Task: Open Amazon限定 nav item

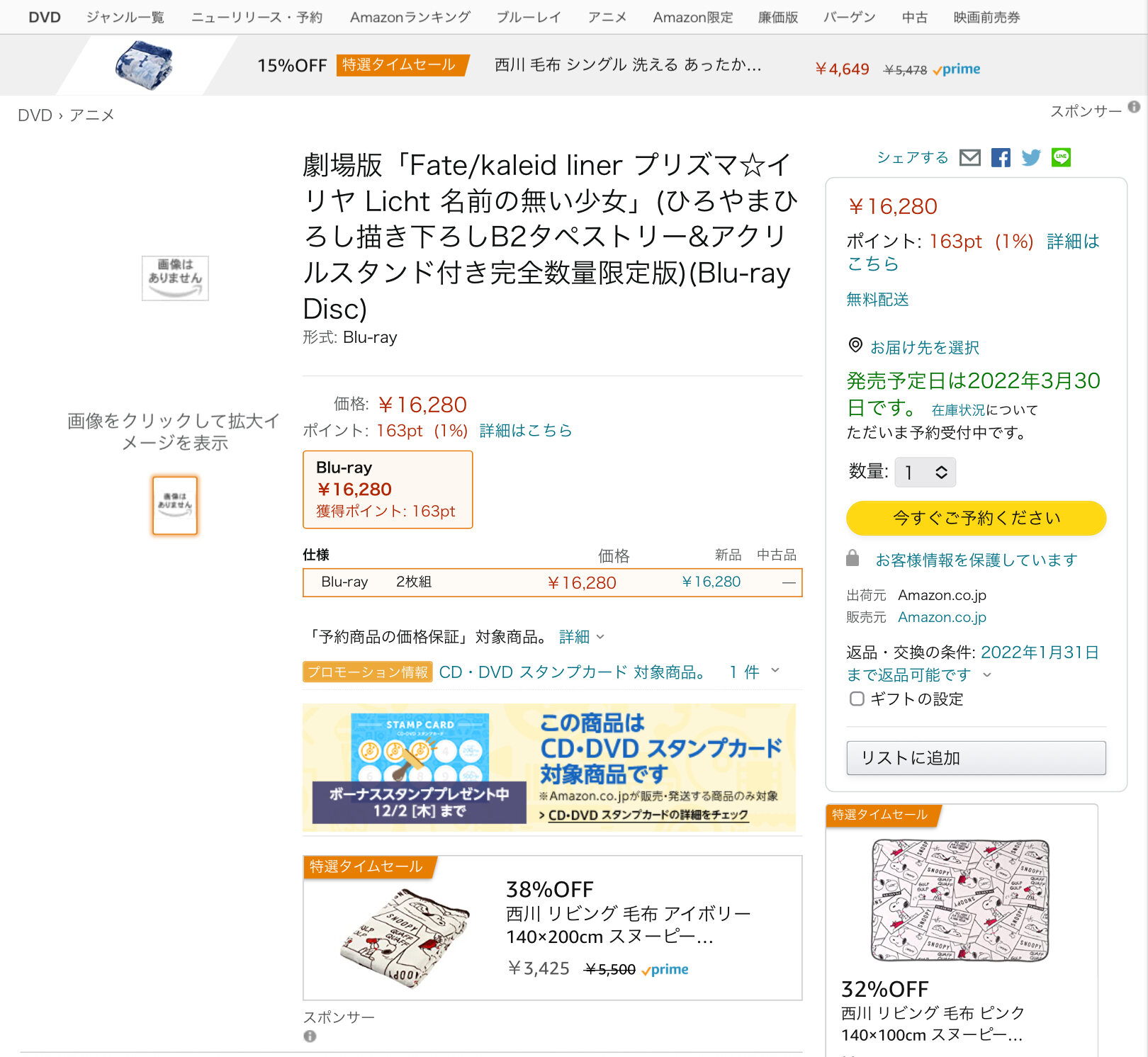Action: pos(693,17)
